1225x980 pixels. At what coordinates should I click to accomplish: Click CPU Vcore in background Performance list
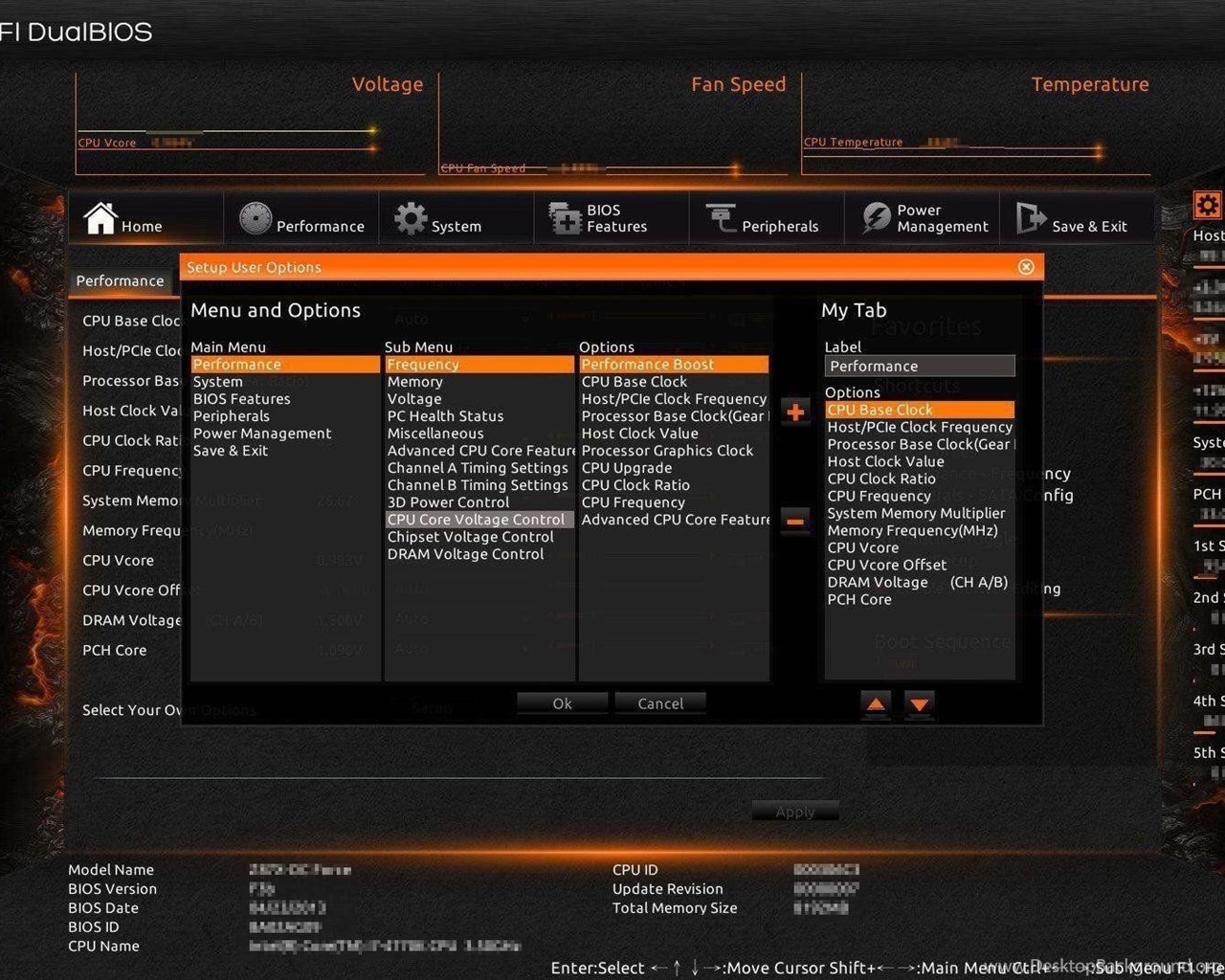(118, 560)
